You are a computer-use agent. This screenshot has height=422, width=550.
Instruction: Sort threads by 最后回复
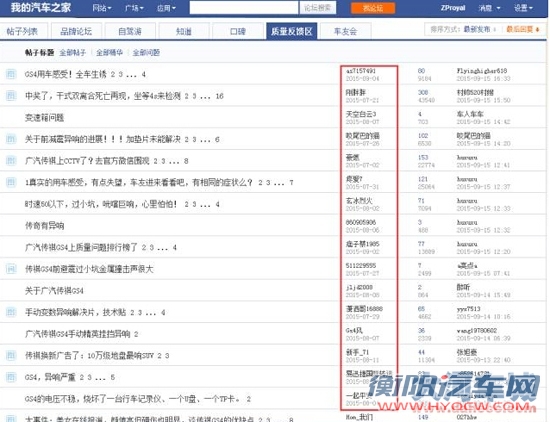[x=519, y=29]
